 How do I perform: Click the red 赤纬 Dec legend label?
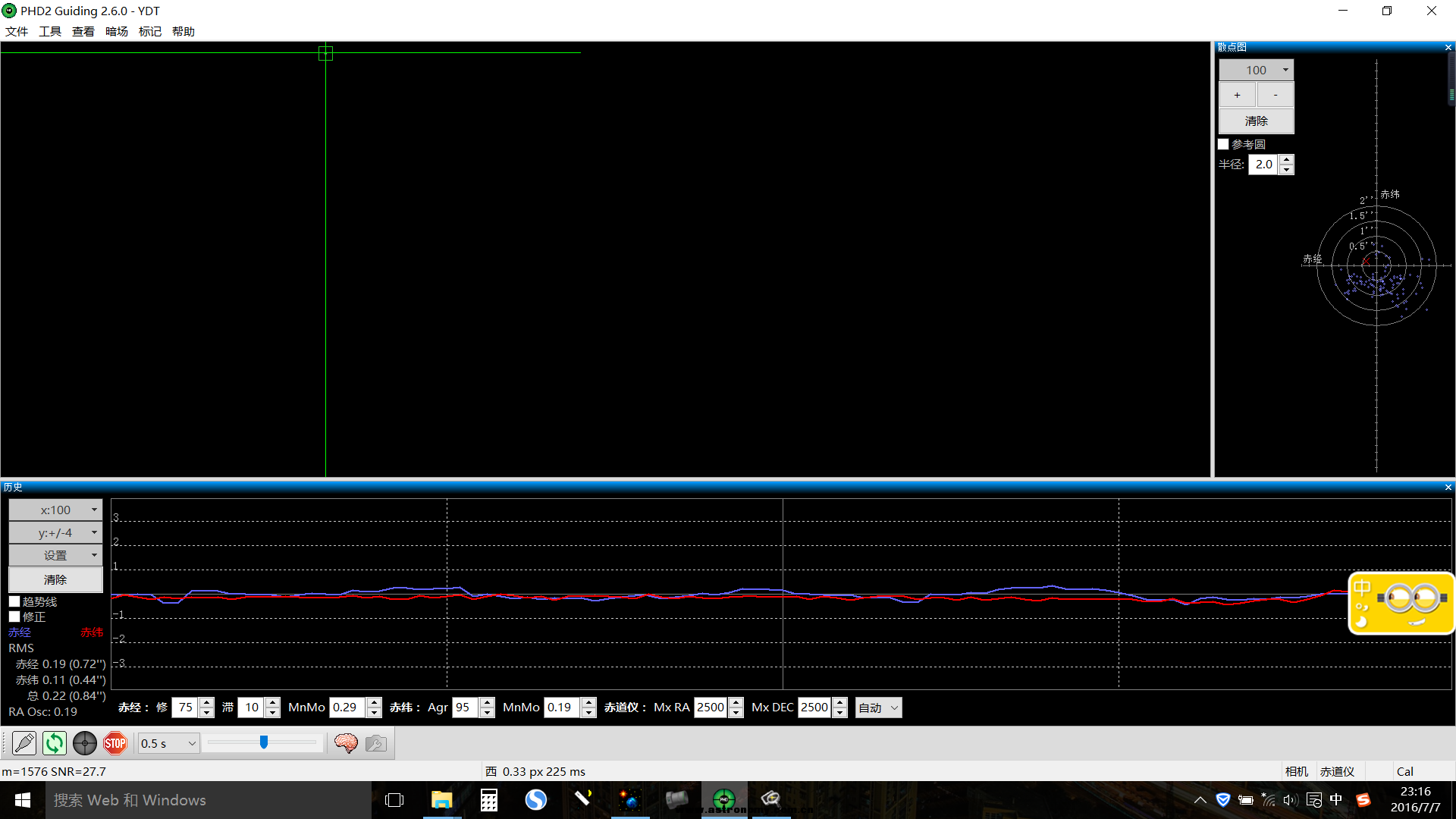(x=92, y=632)
